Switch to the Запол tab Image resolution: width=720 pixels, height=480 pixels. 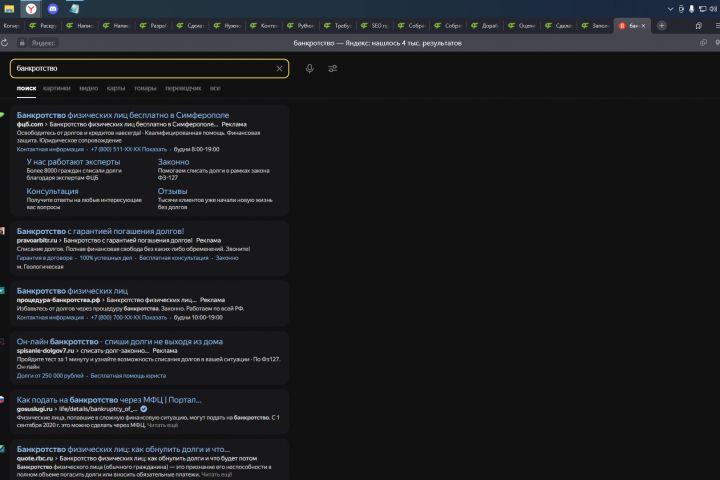595,26
